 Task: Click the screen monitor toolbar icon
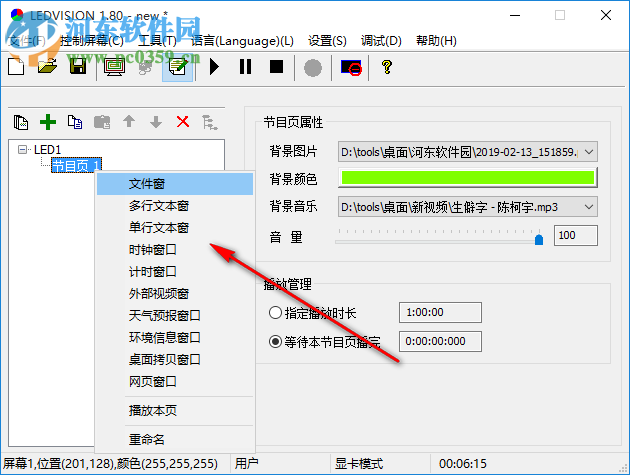pyautogui.click(x=115, y=67)
